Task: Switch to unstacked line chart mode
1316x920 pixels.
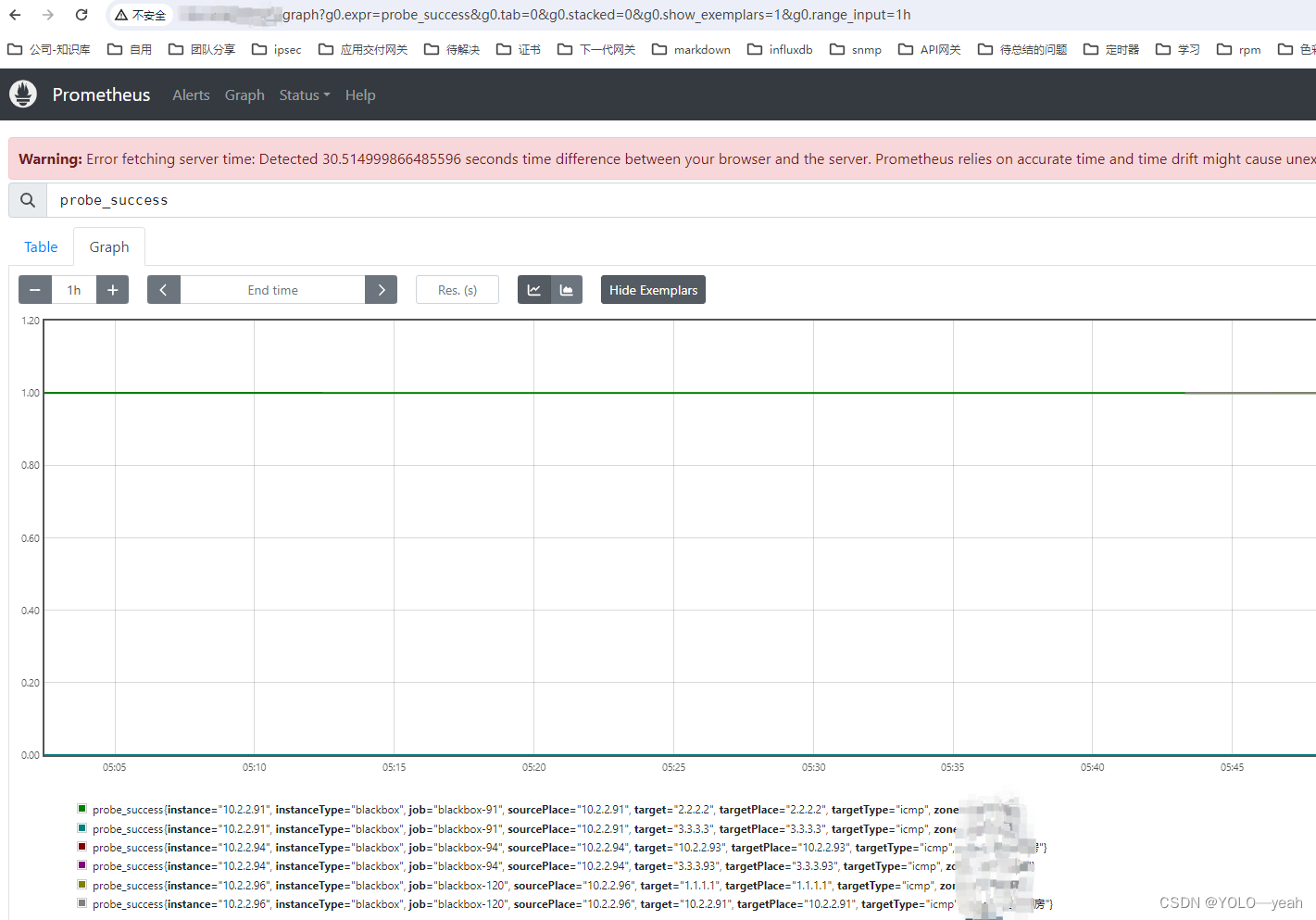Action: point(534,290)
